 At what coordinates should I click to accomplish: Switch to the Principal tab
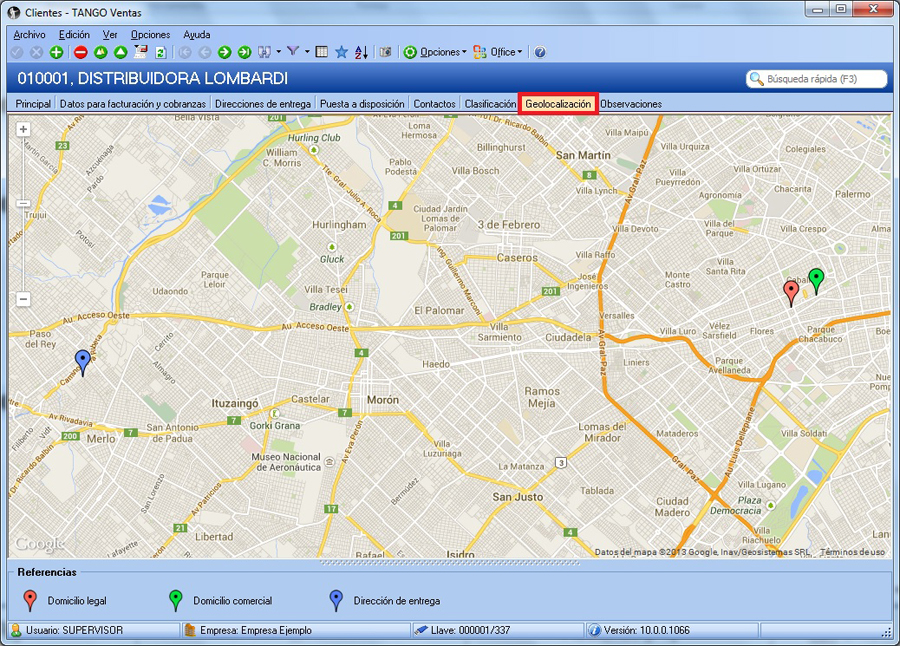tap(33, 104)
